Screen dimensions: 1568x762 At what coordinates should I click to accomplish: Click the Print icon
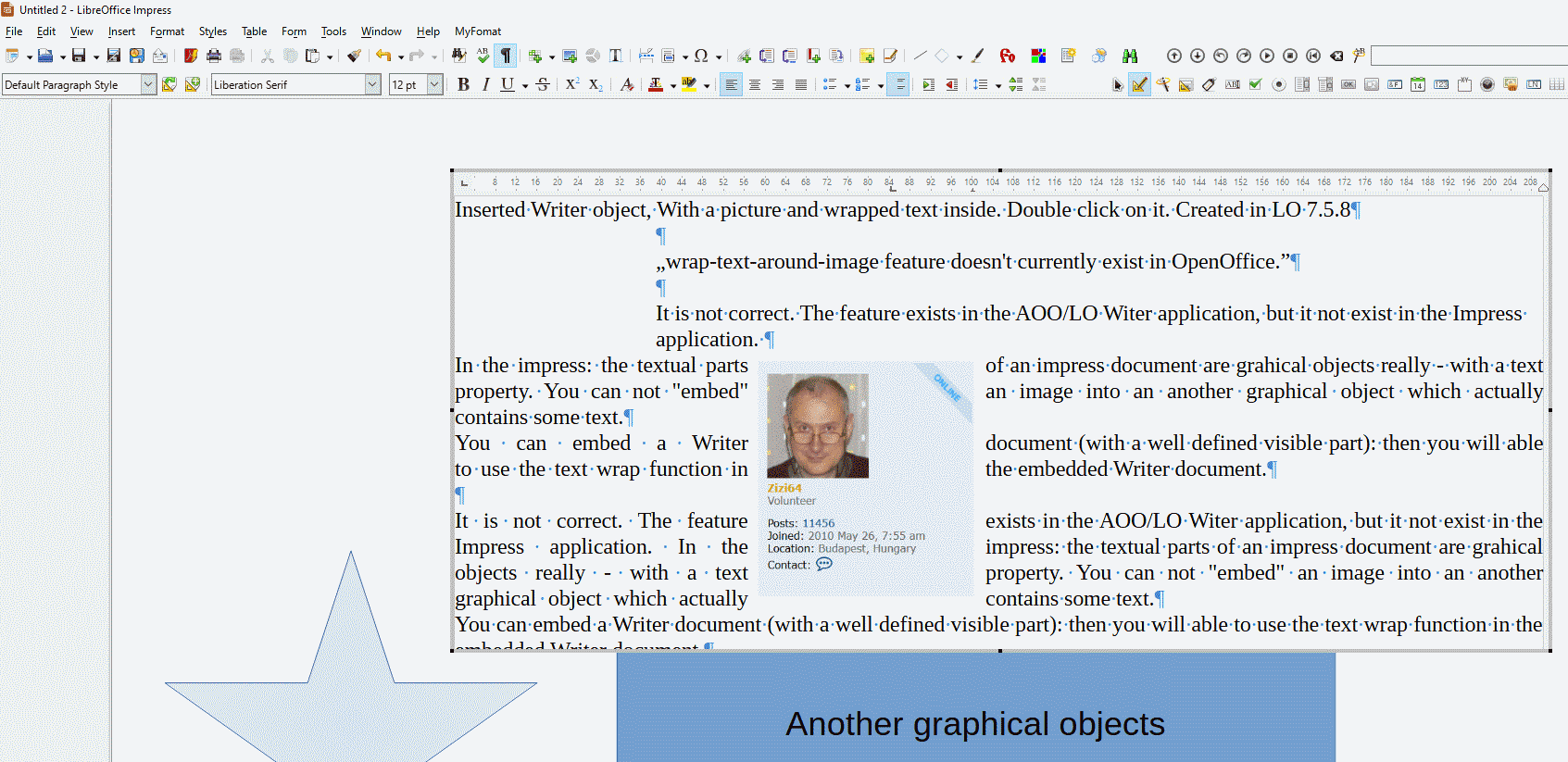tap(214, 56)
